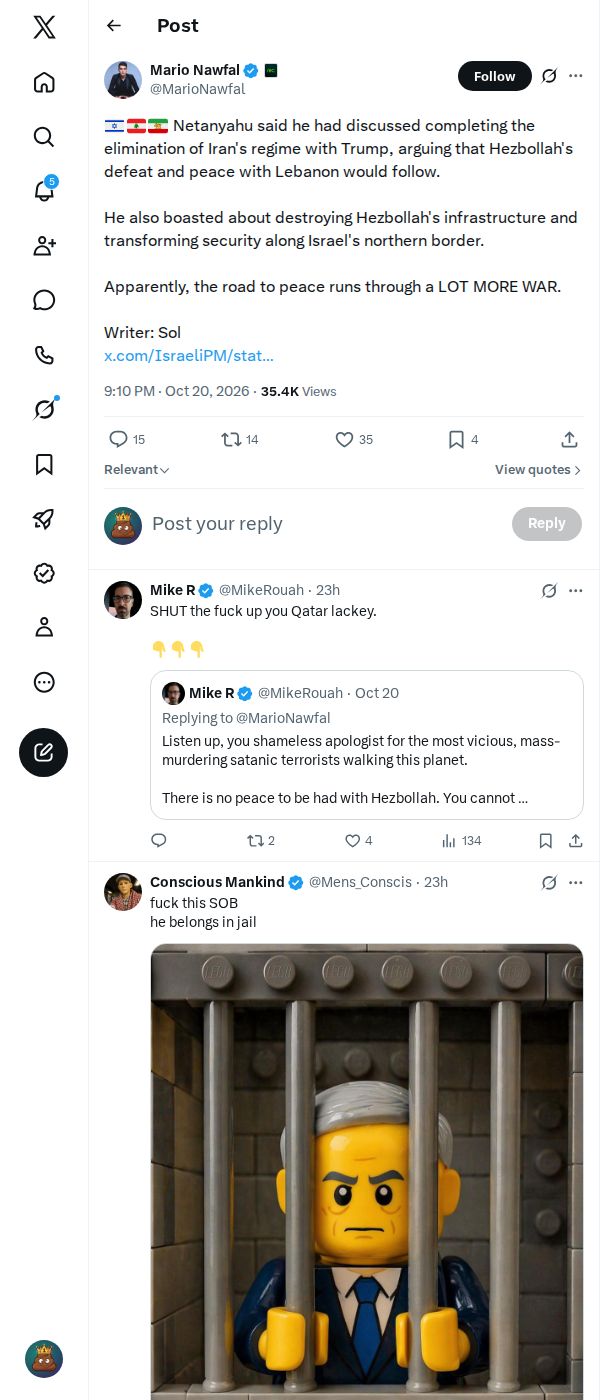Open Notifications with the bell icon
This screenshot has height=1400, width=600.
point(44,191)
